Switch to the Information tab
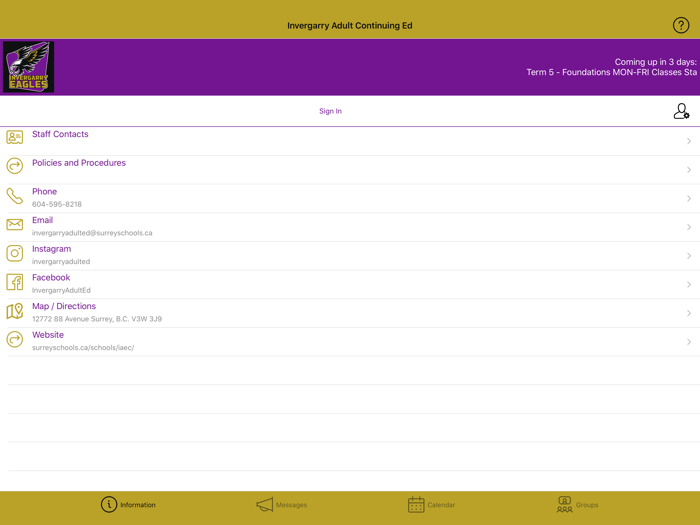The height and width of the screenshot is (525, 700). coord(128,504)
